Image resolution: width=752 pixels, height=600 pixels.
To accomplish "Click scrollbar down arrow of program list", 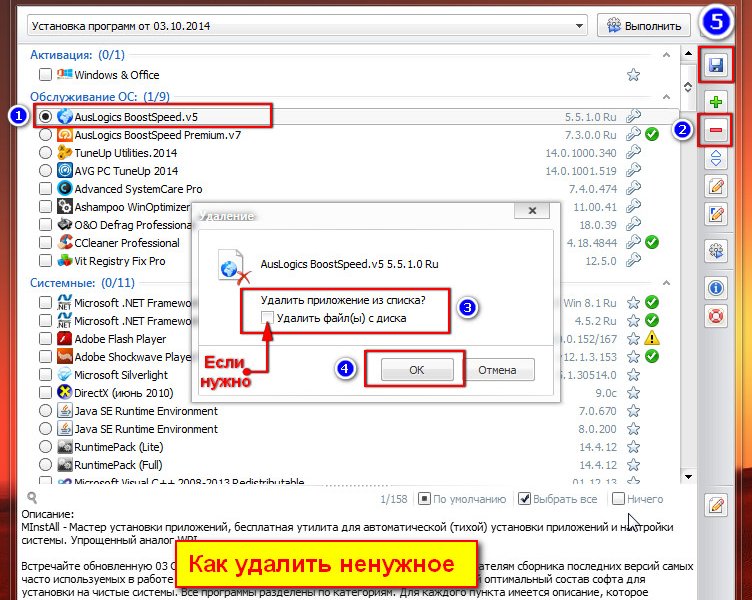I will tap(688, 477).
